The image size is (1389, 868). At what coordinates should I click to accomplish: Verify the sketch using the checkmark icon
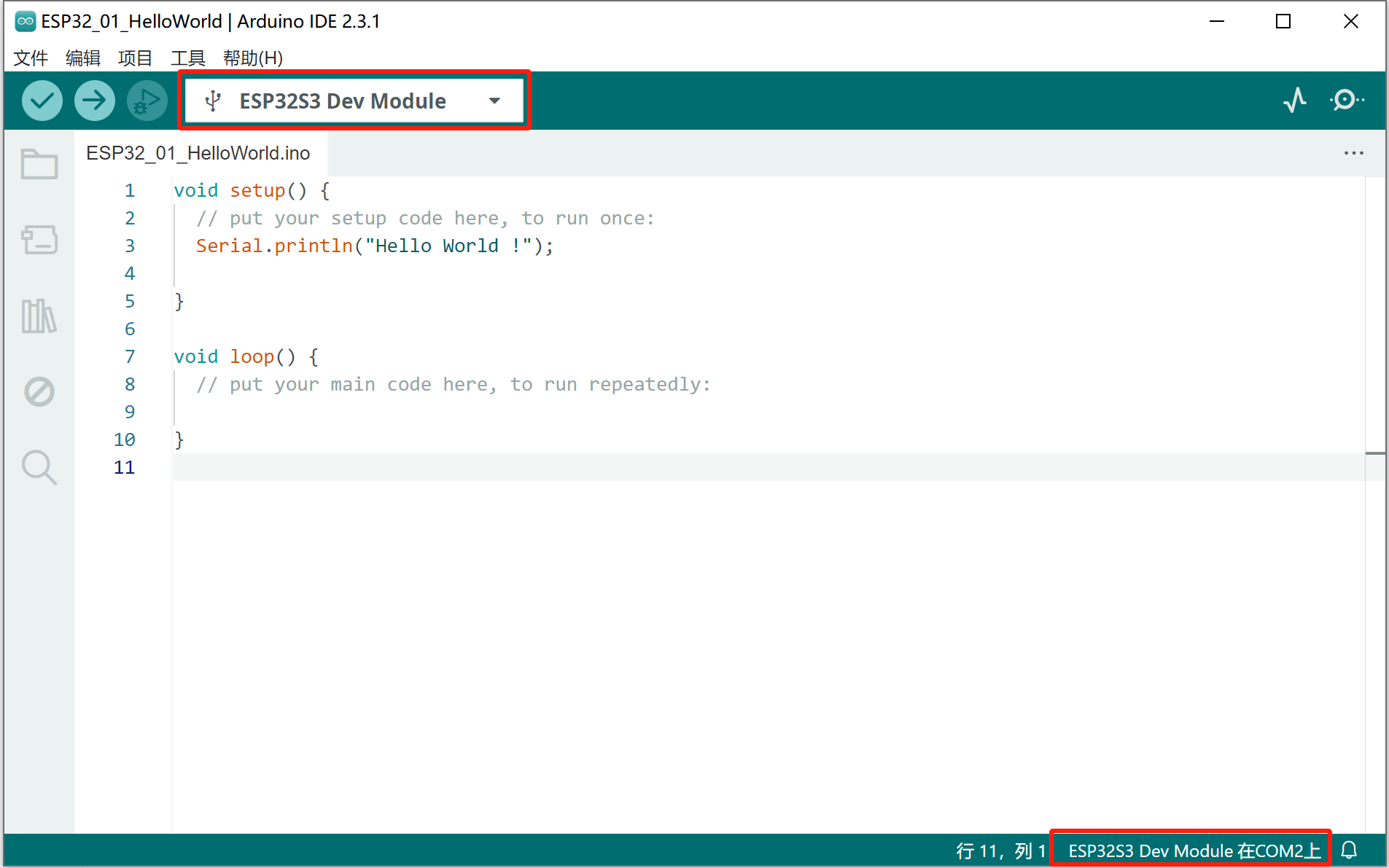[x=42, y=100]
